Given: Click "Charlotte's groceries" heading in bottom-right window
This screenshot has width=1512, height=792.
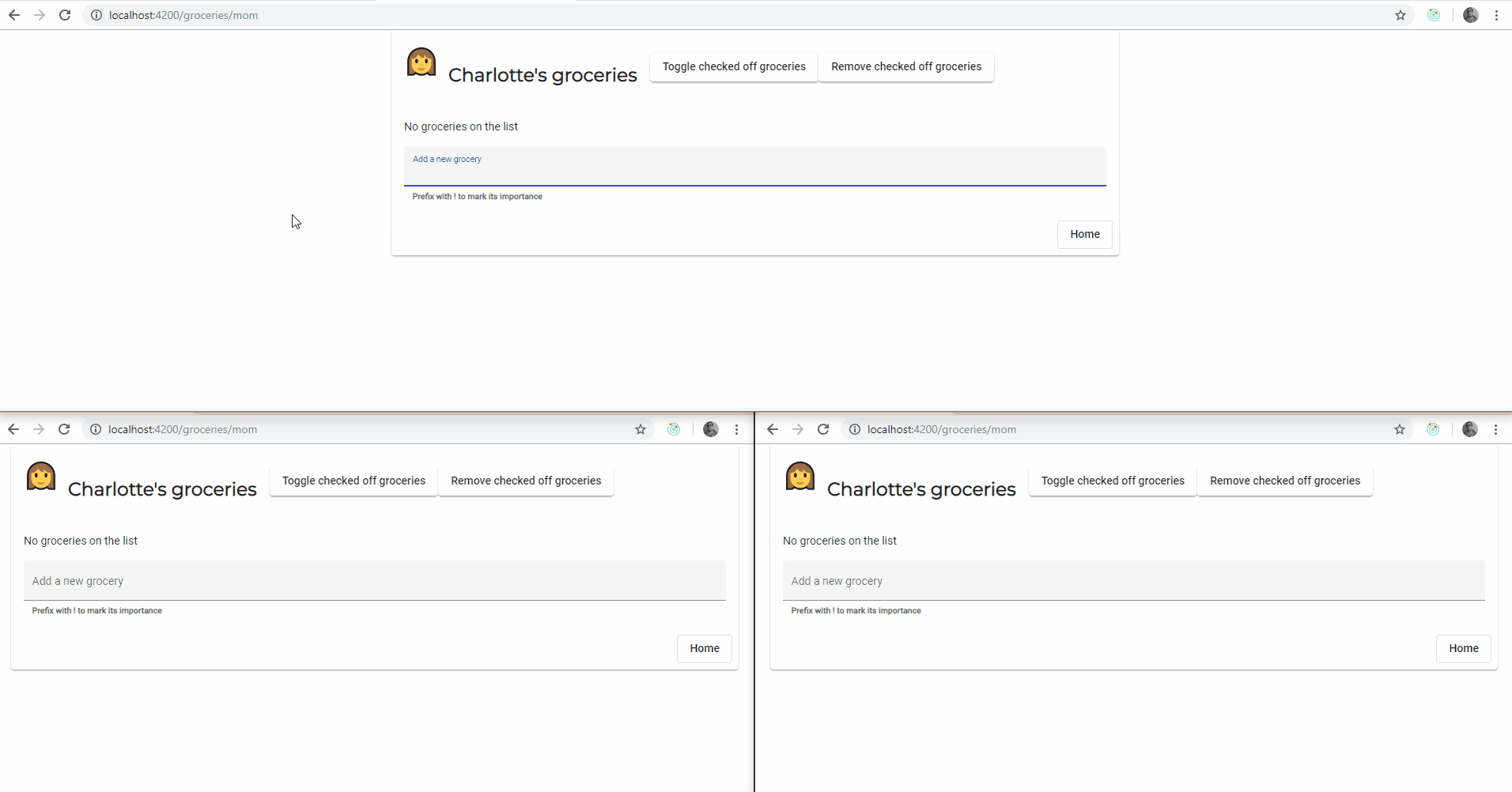Looking at the screenshot, I should (921, 489).
